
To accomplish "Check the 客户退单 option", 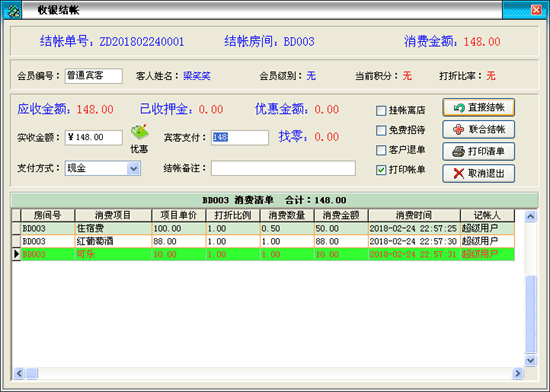I will (x=381, y=151).
